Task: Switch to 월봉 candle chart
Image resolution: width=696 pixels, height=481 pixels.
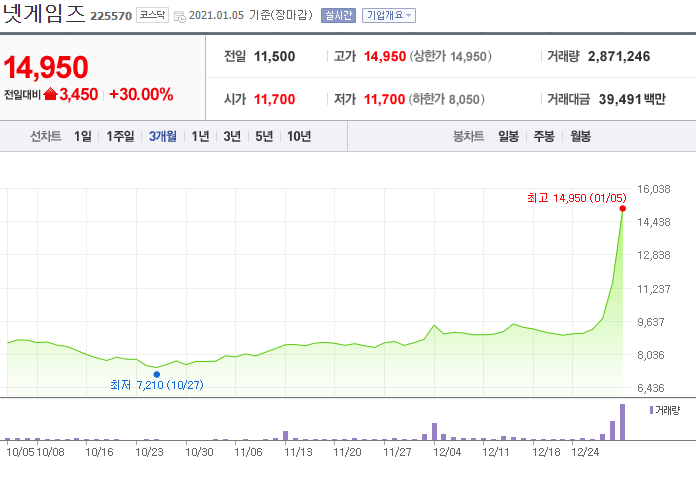Action: (x=580, y=136)
